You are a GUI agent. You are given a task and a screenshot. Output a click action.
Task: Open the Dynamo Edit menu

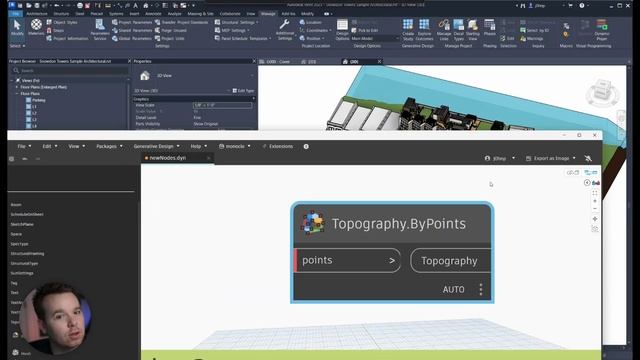click(50, 146)
